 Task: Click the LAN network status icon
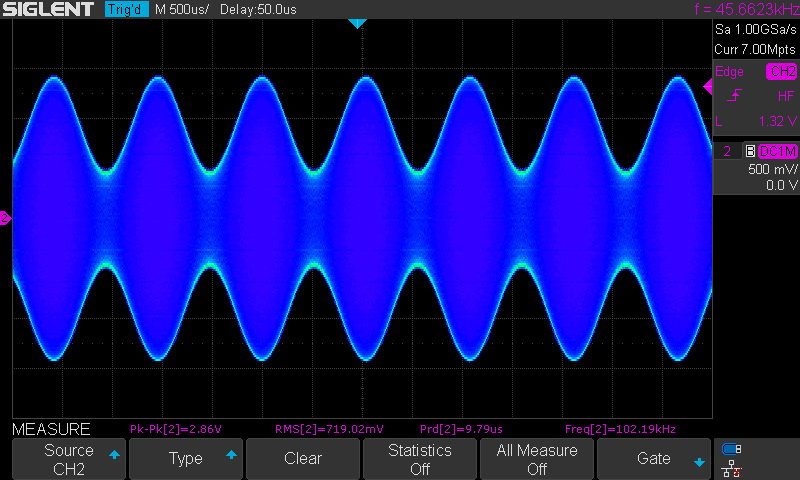tap(731, 466)
